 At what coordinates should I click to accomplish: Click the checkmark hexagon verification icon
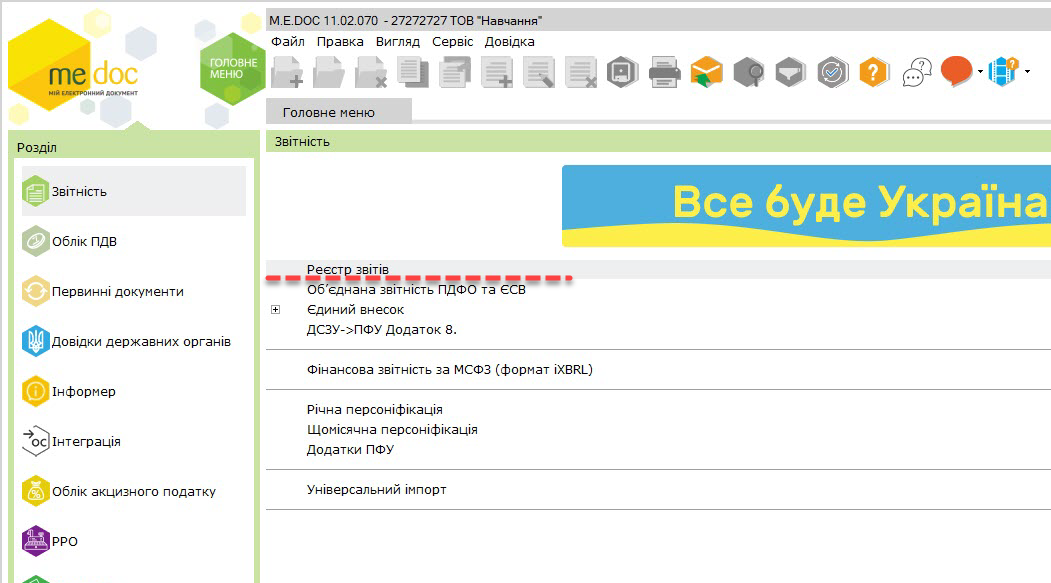[832, 72]
